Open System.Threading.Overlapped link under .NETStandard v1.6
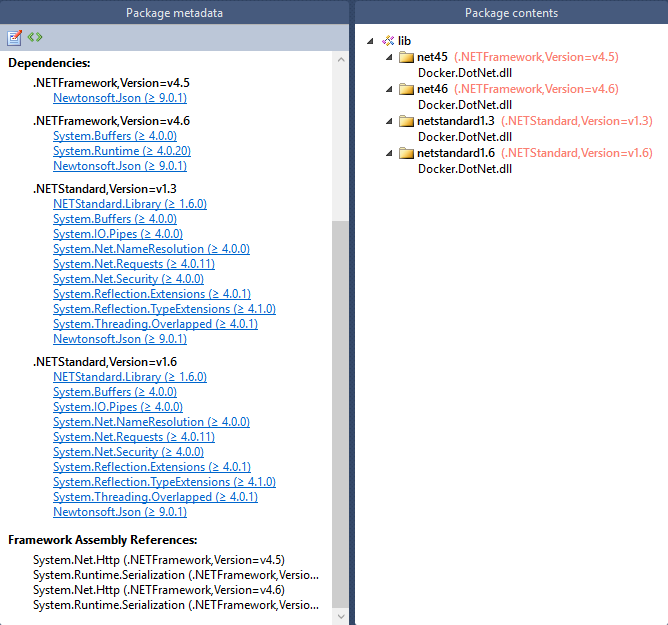Screen dimensions: 668x625 tap(155, 497)
